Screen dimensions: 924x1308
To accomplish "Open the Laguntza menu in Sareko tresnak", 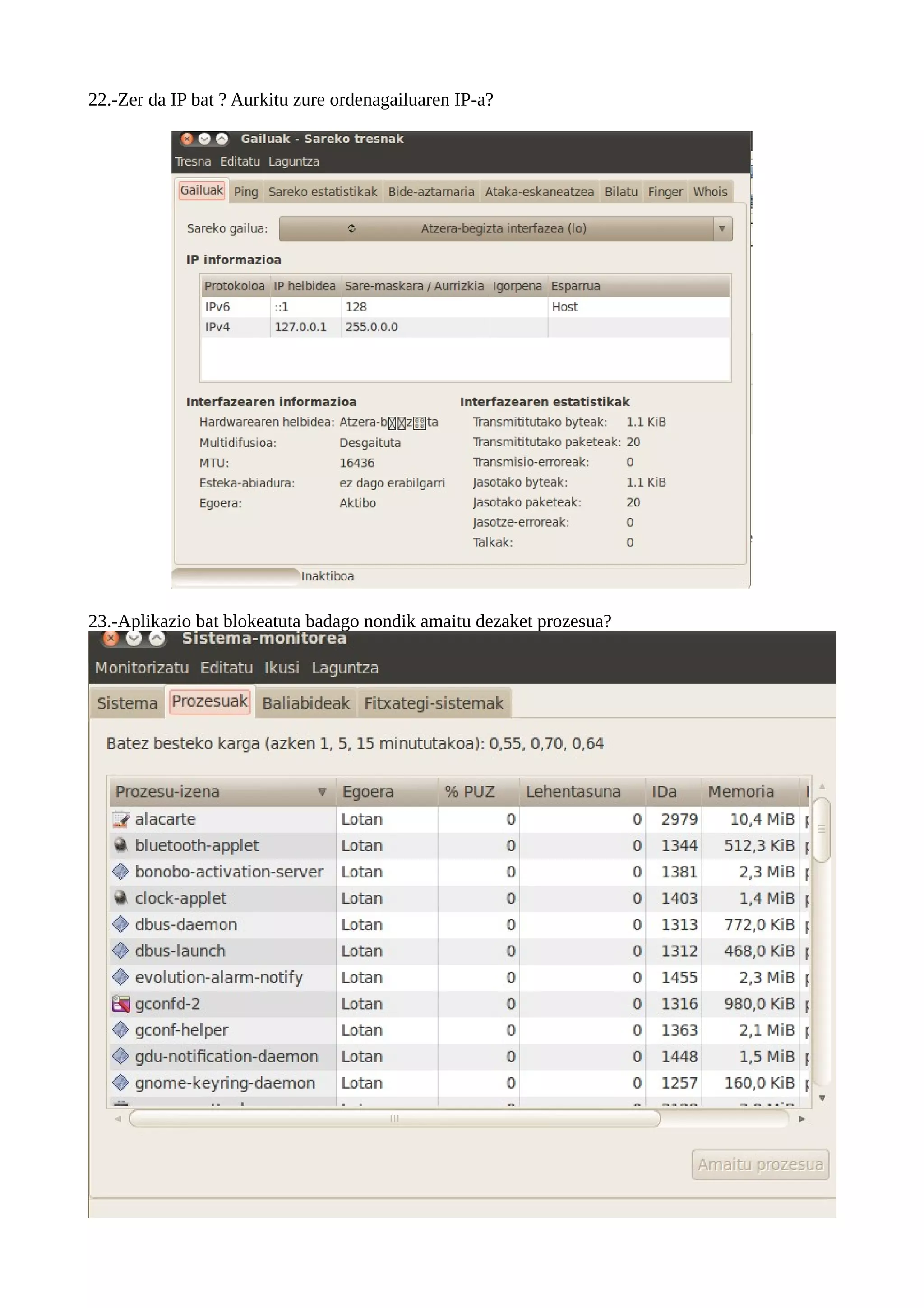I will pyautogui.click(x=294, y=162).
